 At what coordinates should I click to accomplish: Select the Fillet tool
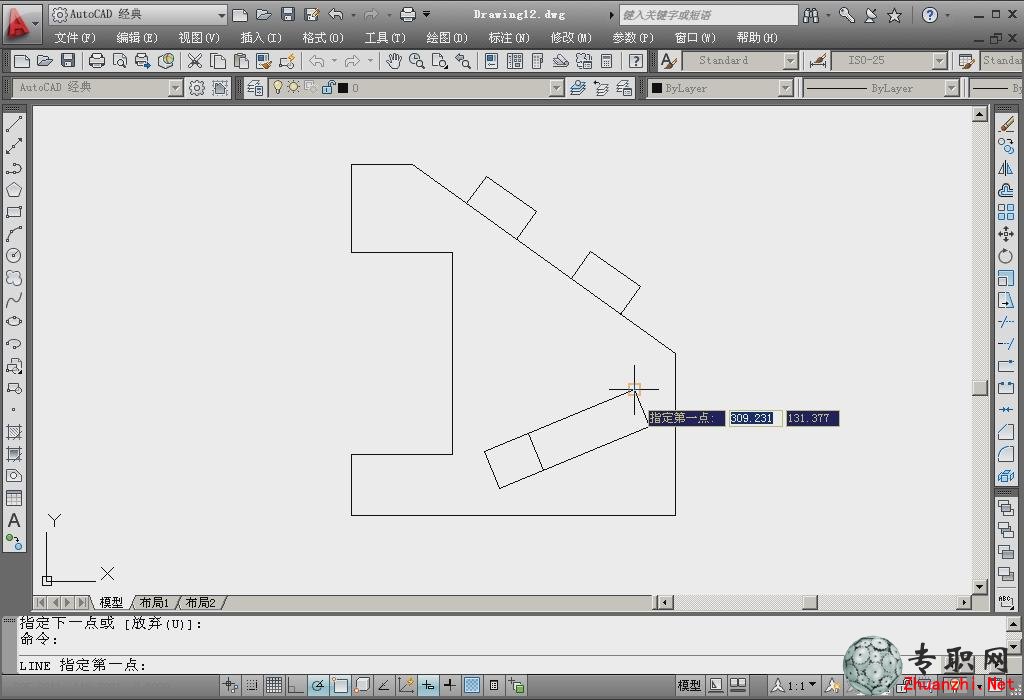tap(1006, 454)
